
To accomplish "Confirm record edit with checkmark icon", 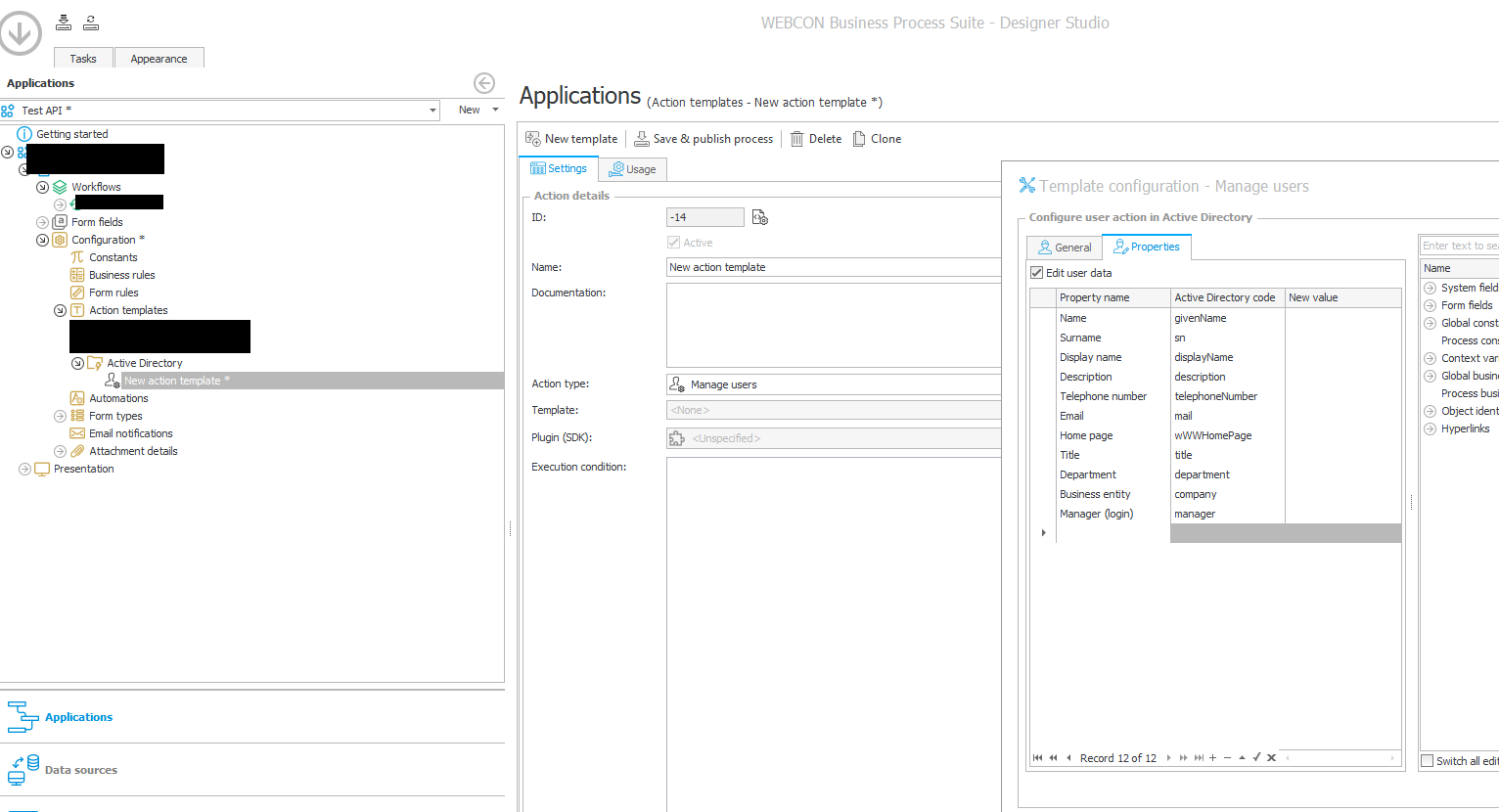I will 1256,757.
